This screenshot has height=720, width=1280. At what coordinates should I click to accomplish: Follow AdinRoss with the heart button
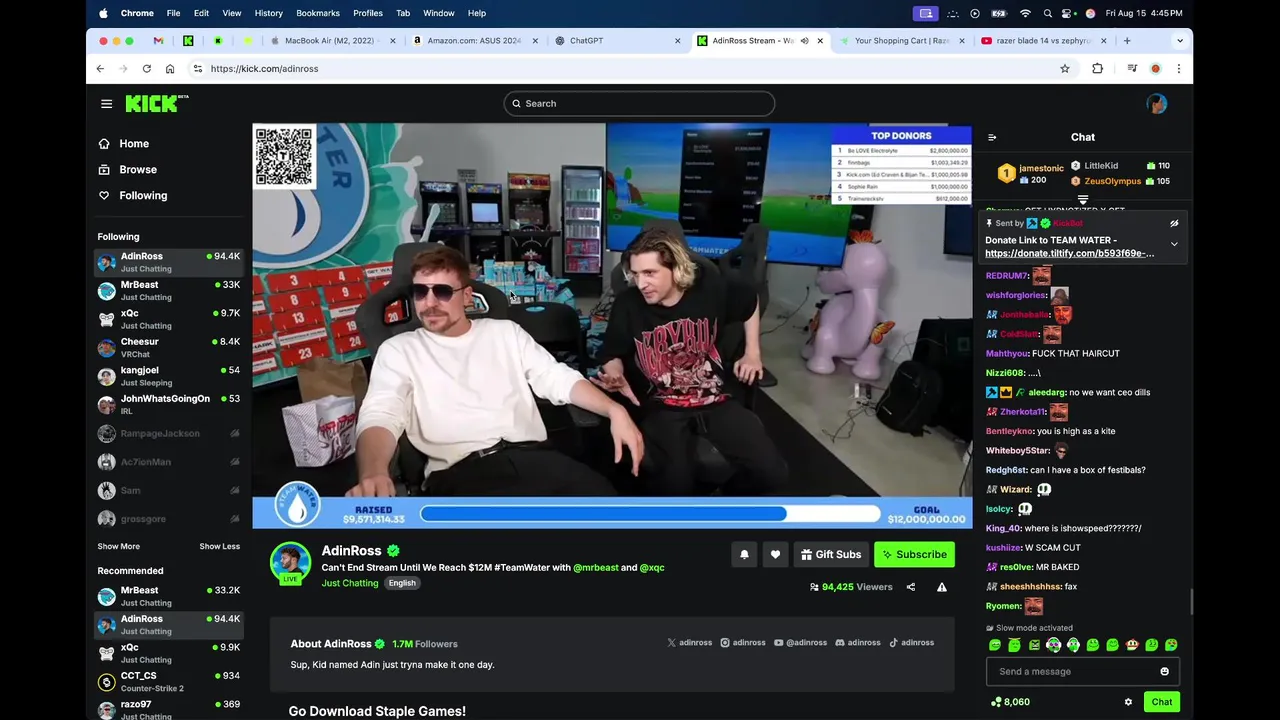pos(775,554)
